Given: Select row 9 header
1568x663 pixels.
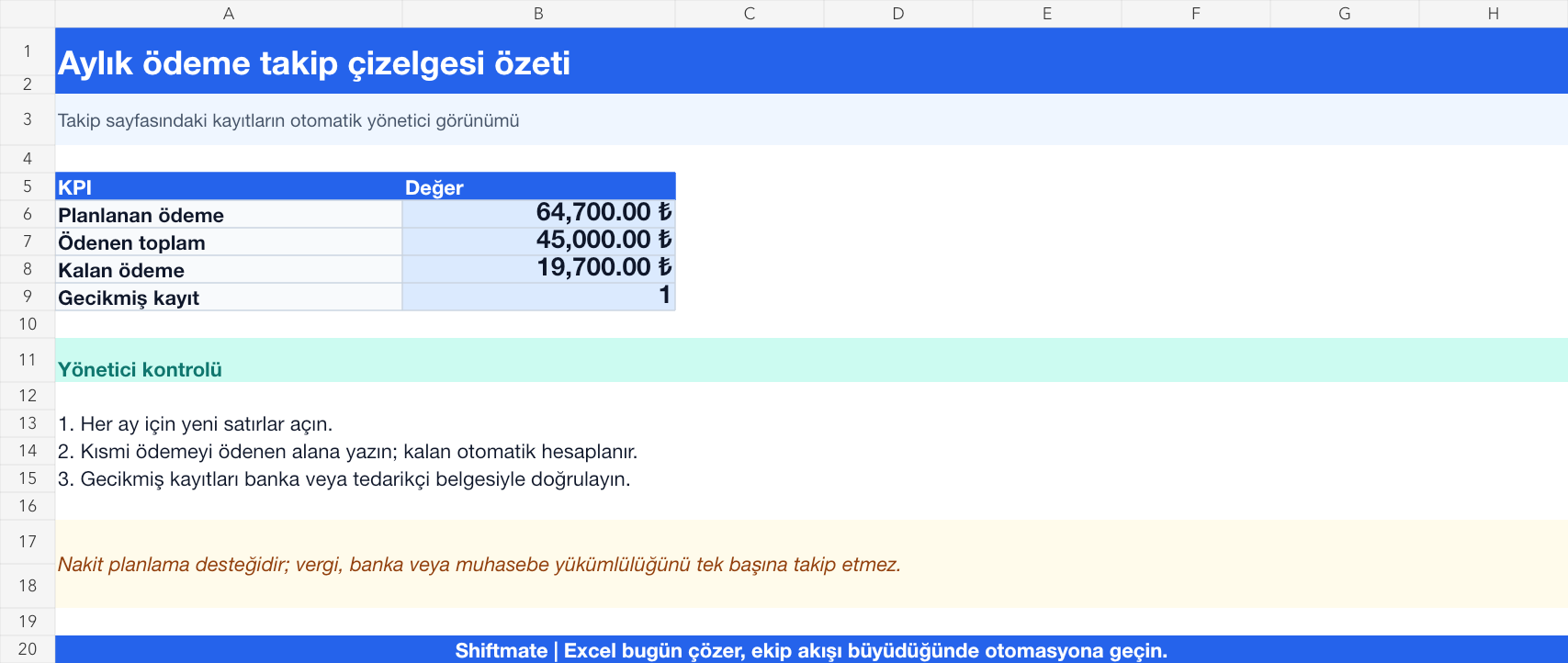Looking at the screenshot, I should (28, 297).
